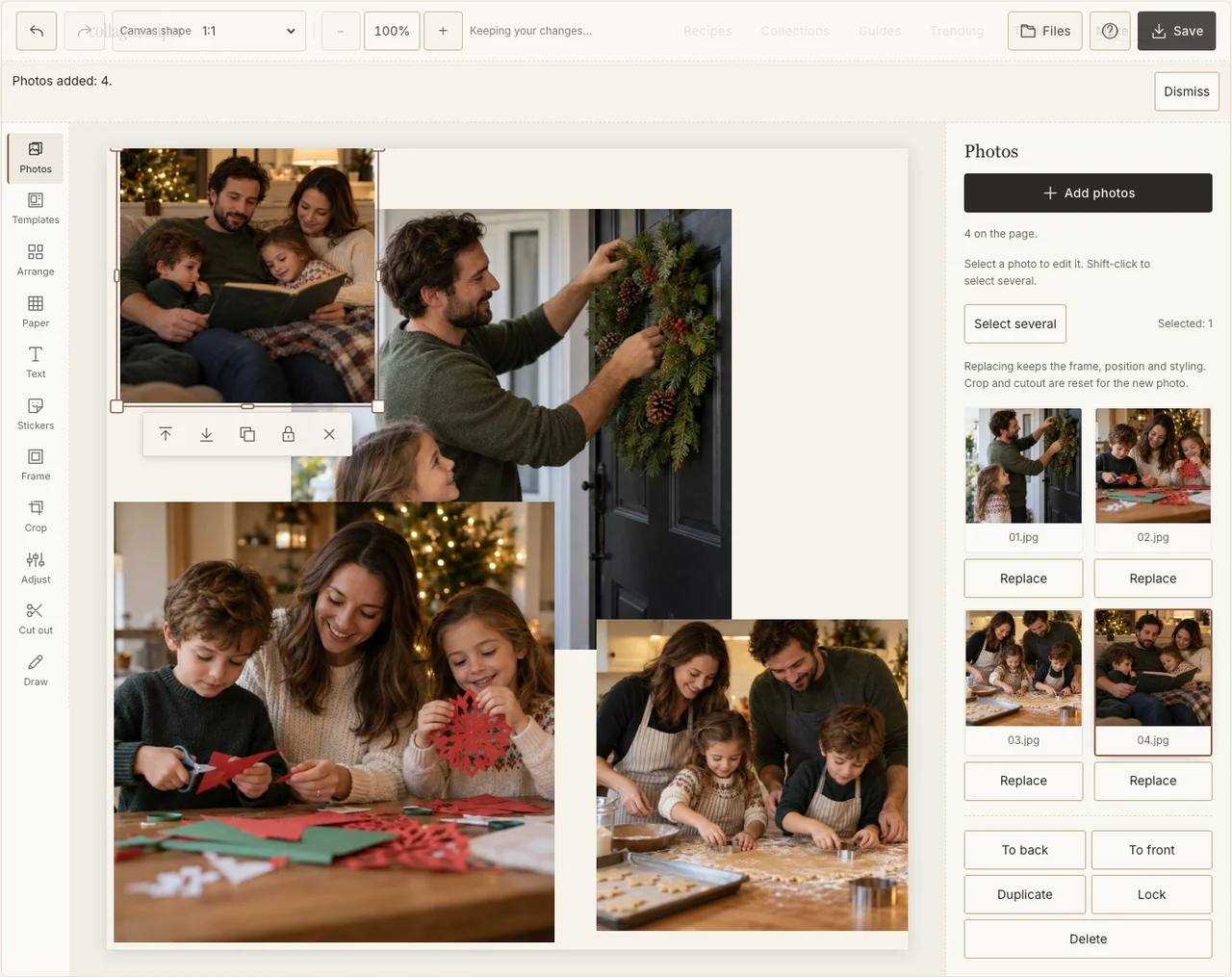Click the Delete button

point(1089,938)
